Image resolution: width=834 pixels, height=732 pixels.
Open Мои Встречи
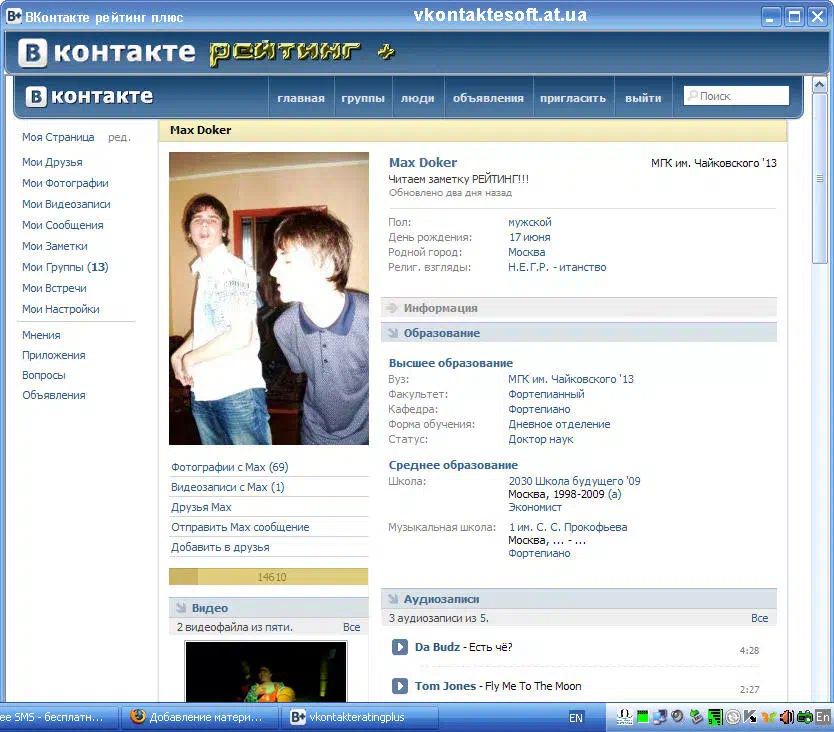coord(54,288)
